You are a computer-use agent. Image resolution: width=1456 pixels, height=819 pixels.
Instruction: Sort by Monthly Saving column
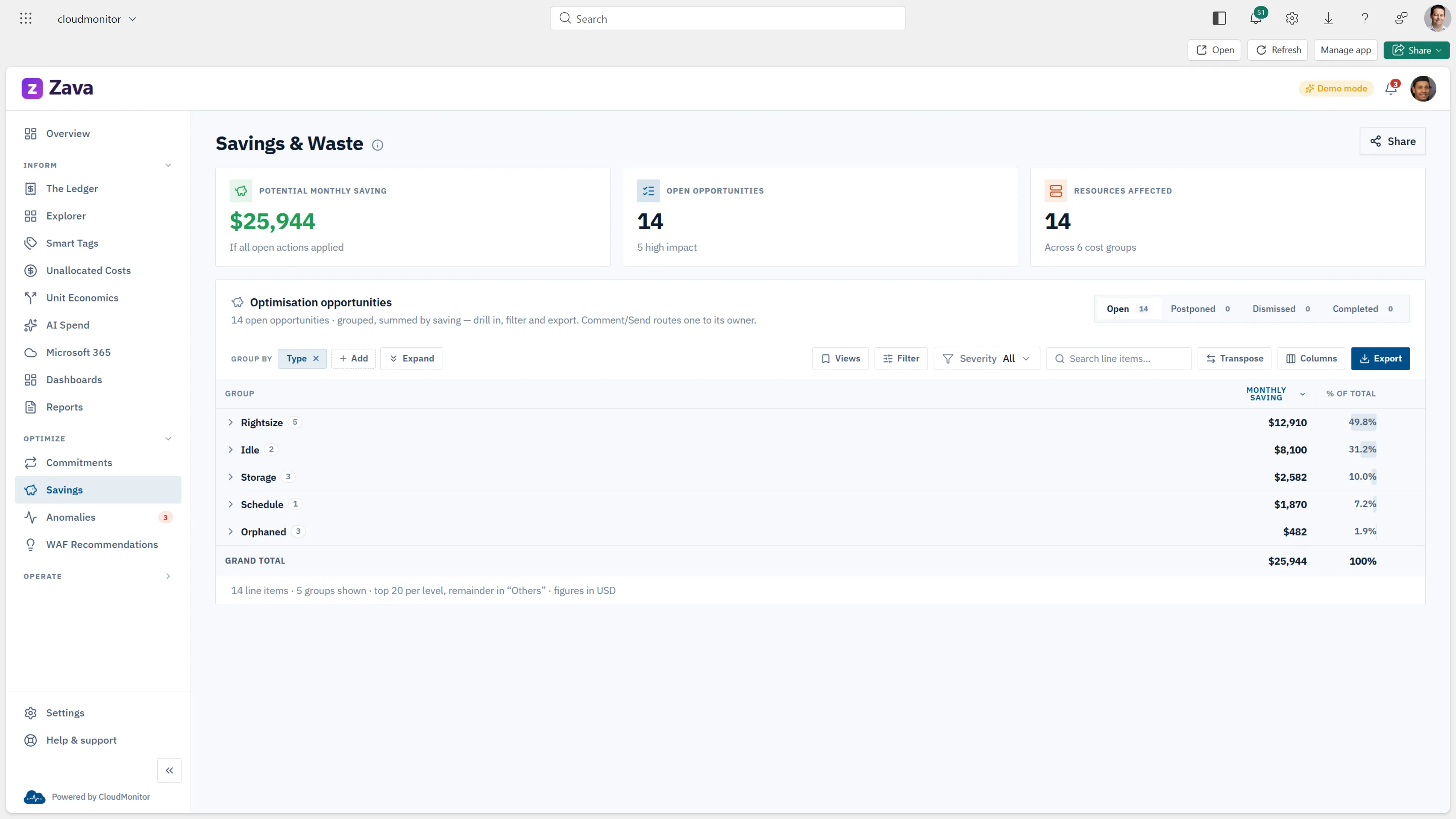click(1276, 394)
